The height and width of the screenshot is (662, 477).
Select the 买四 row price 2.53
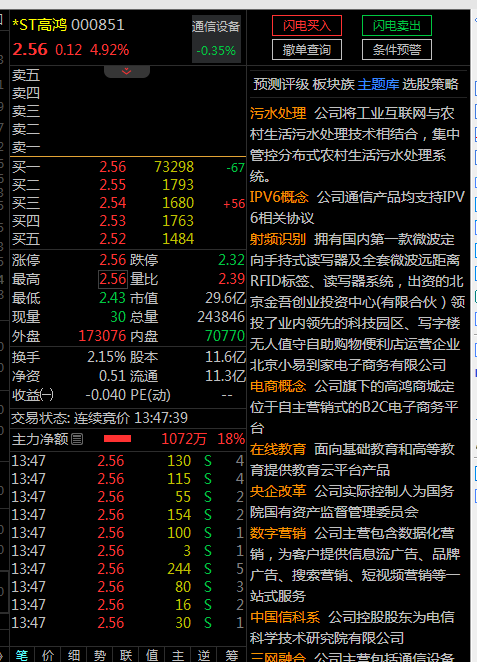pyautogui.click(x=113, y=221)
